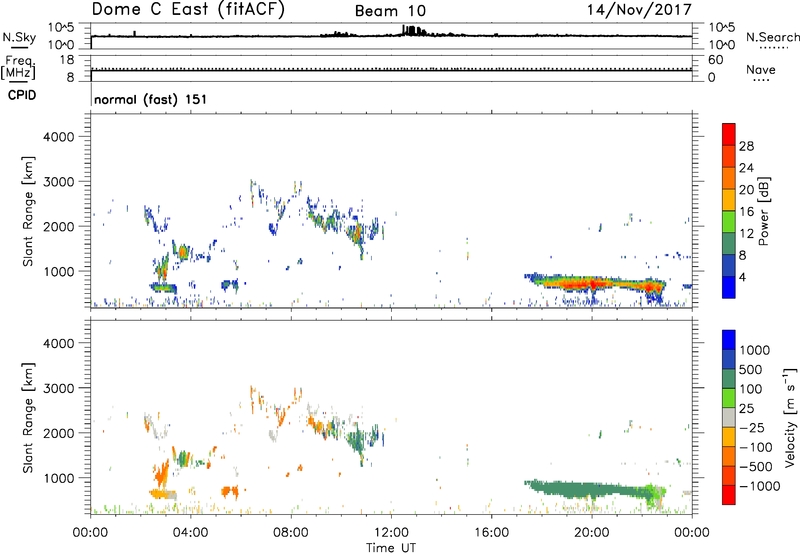Click the blue segment of power colorbar
The image size is (800, 554).
click(729, 287)
